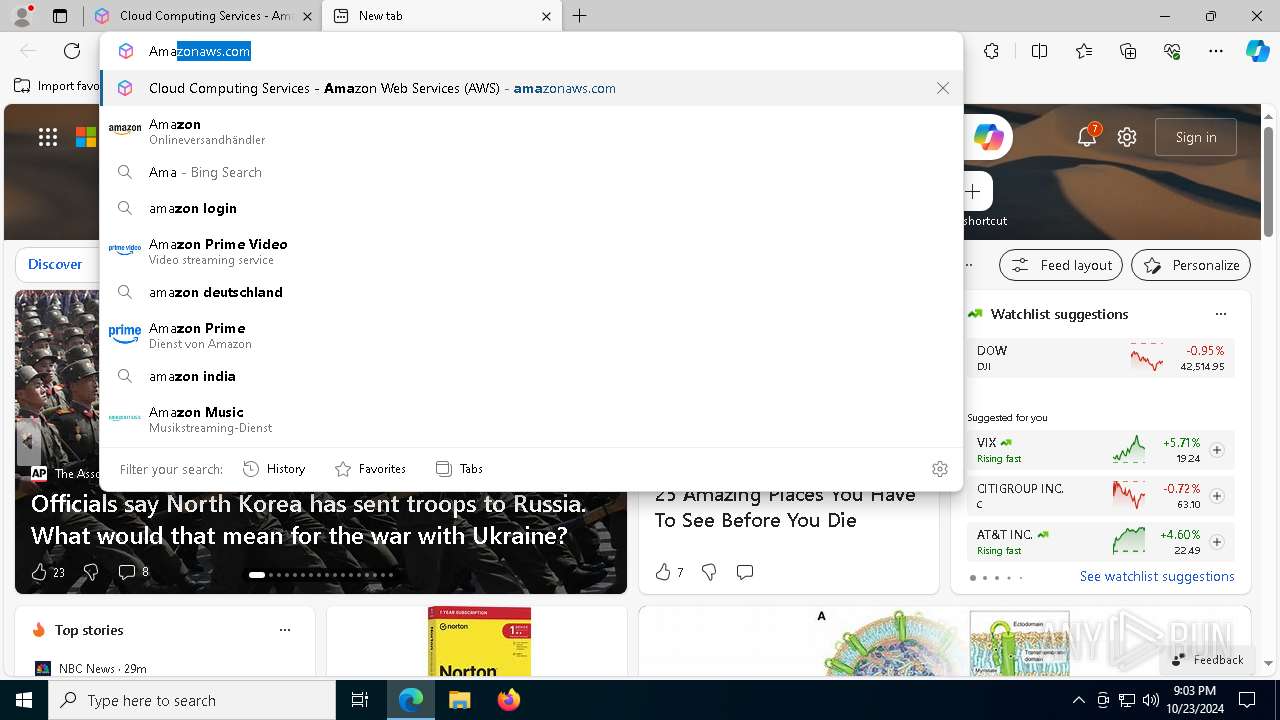Image resolution: width=1280 pixels, height=720 pixels.
Task: Add a shortcut with plus button
Action: [x=973, y=191]
